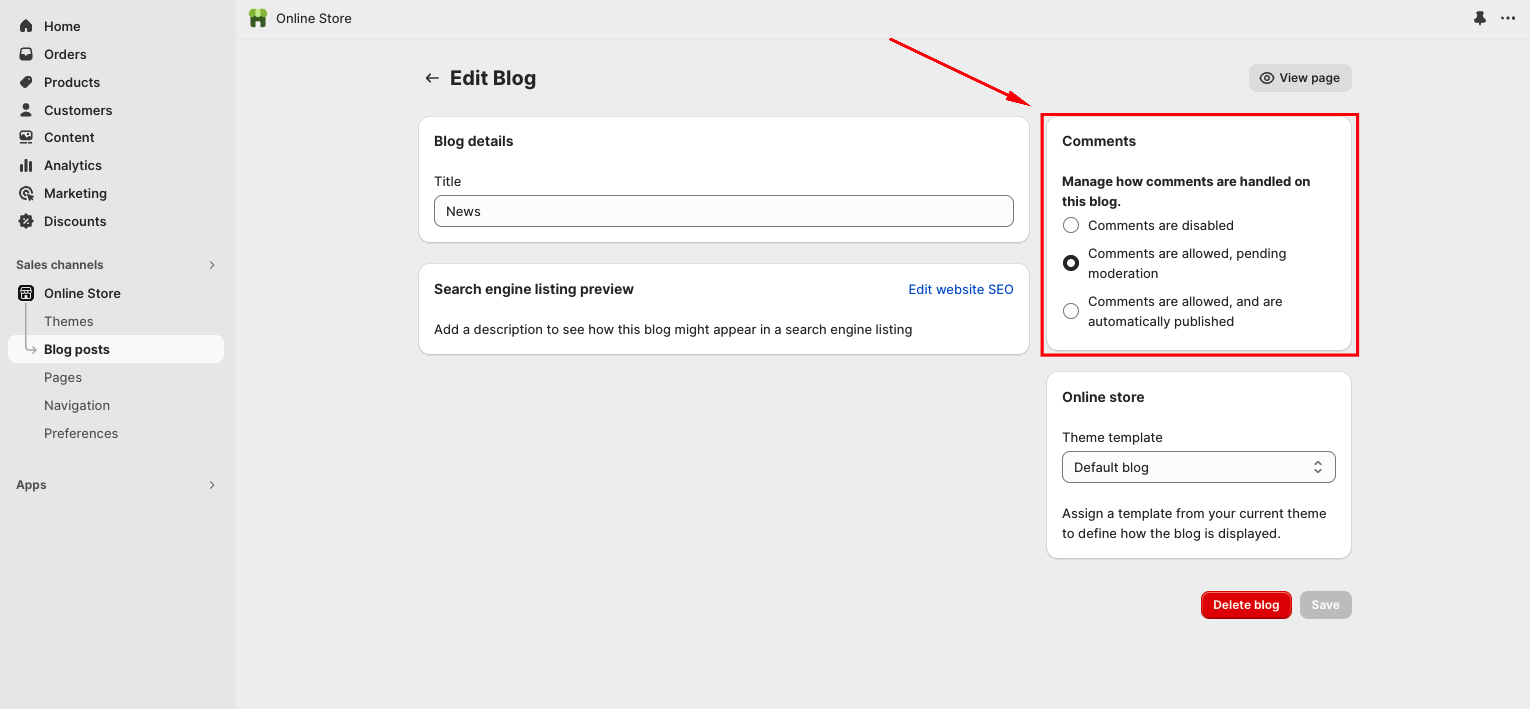Click the News title input field

coord(723,211)
